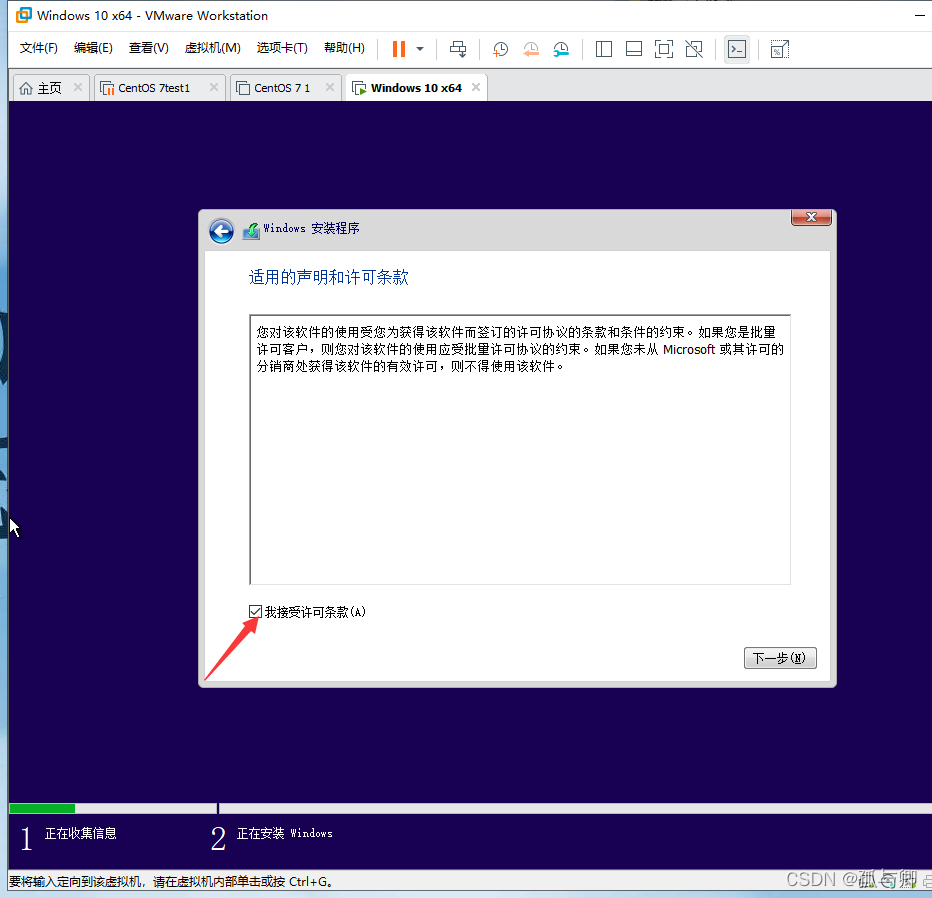Open the 查看(V) menu

[x=149, y=48]
